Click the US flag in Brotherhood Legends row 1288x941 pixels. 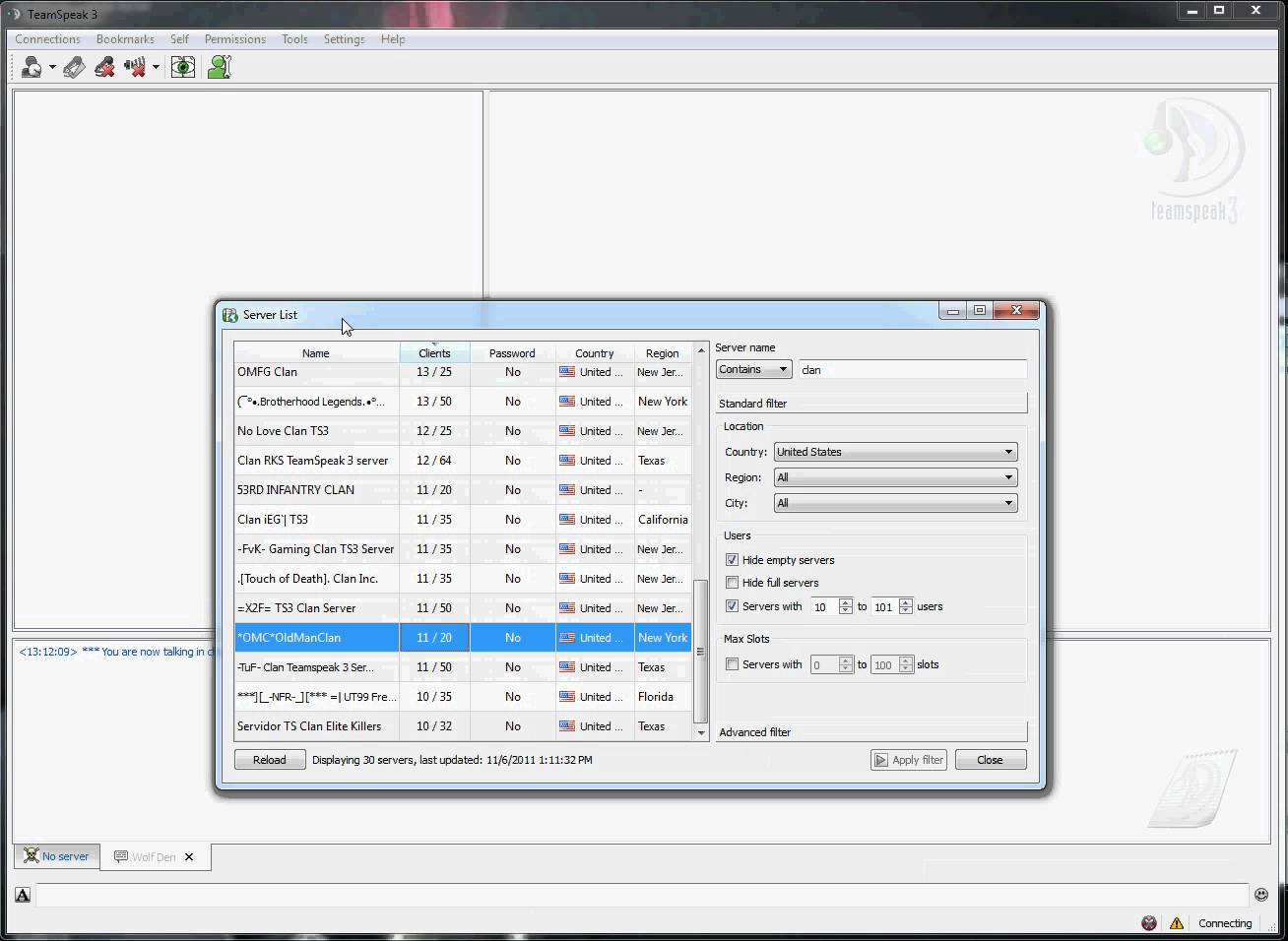coord(567,402)
